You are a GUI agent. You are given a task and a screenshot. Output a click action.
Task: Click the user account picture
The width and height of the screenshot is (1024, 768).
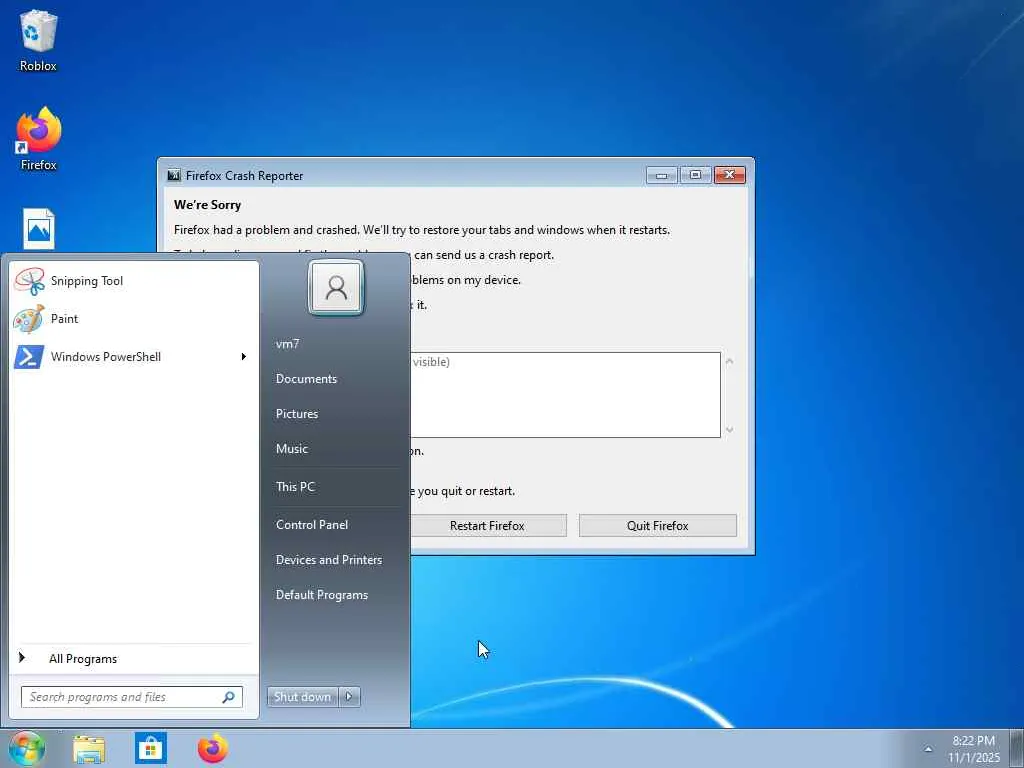coord(336,287)
